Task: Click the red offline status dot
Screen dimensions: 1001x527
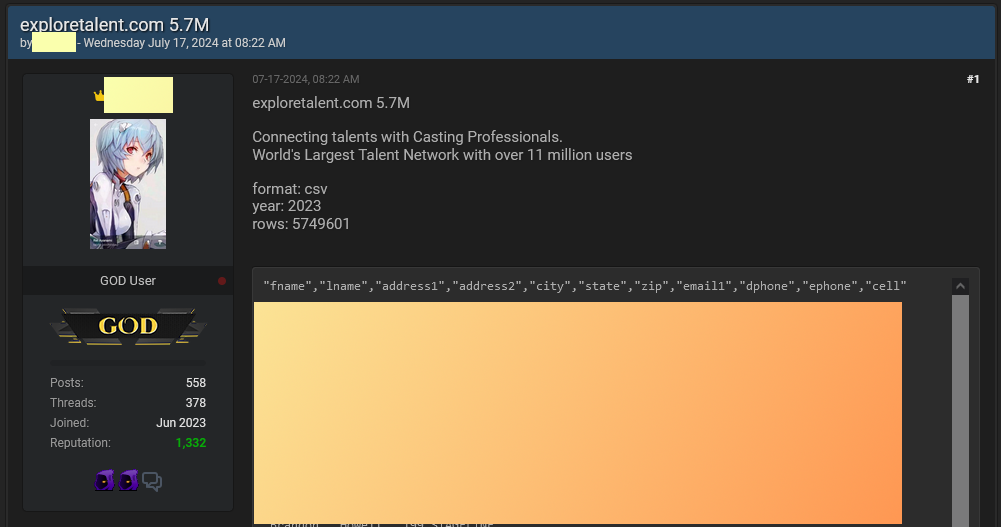Action: [x=222, y=281]
